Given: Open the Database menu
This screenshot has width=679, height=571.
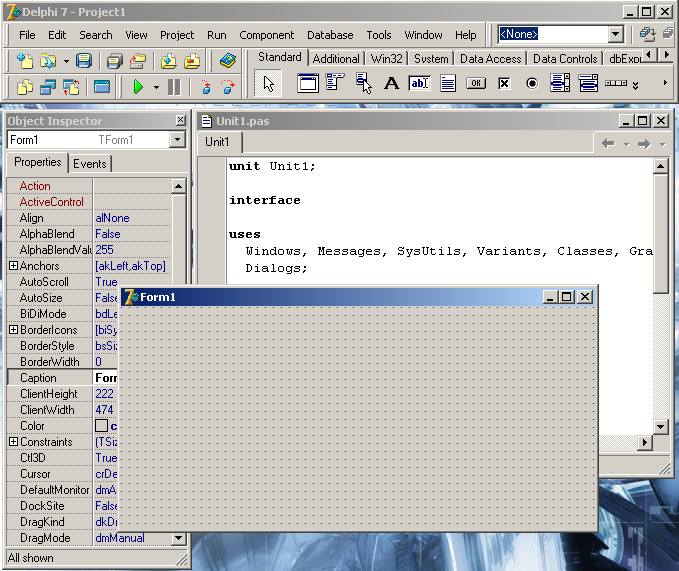Looking at the screenshot, I should tap(330, 35).
